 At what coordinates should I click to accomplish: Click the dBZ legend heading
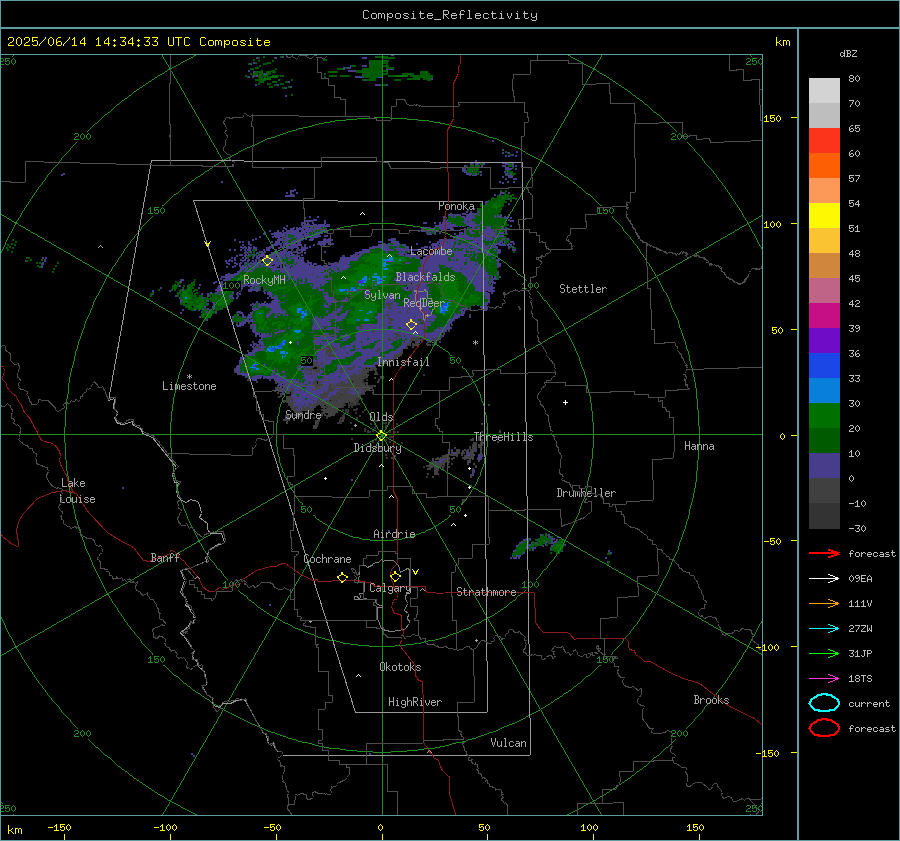848,53
